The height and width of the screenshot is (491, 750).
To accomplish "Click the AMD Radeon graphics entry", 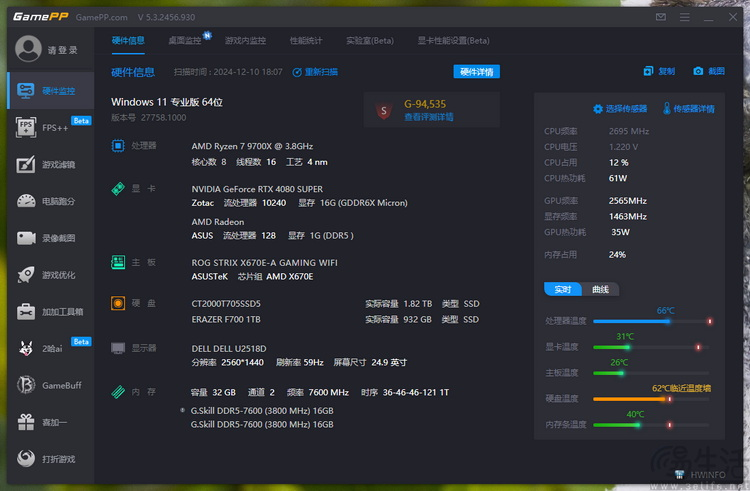I will coord(218,222).
